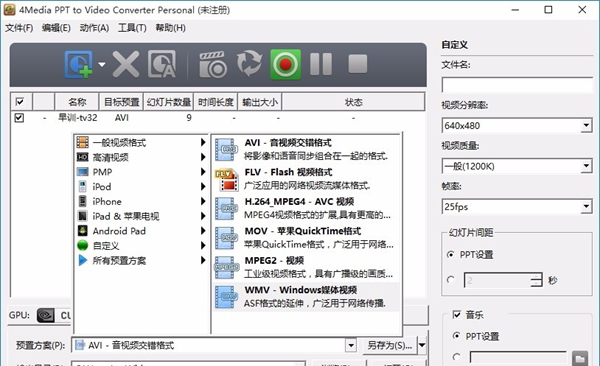The width and height of the screenshot is (600, 366).
Task: Expand the PMP category
Action: [x=141, y=172]
